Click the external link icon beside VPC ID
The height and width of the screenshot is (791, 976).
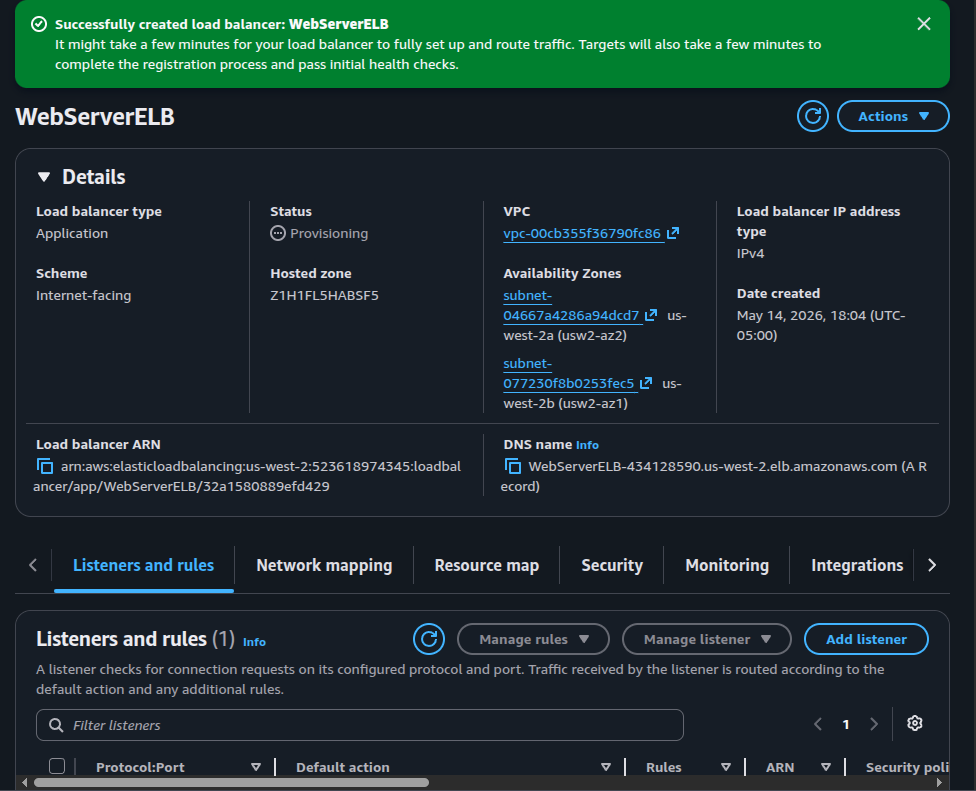click(673, 233)
